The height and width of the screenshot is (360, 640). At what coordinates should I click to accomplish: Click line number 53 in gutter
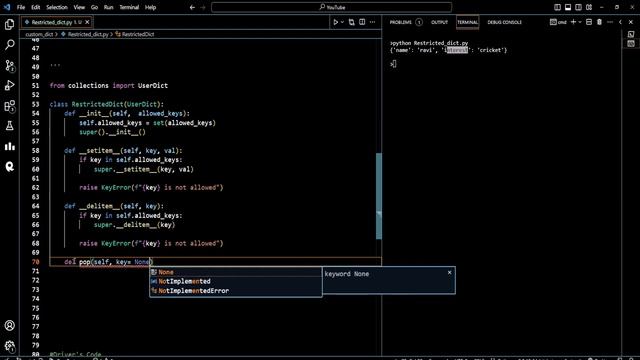(36, 104)
